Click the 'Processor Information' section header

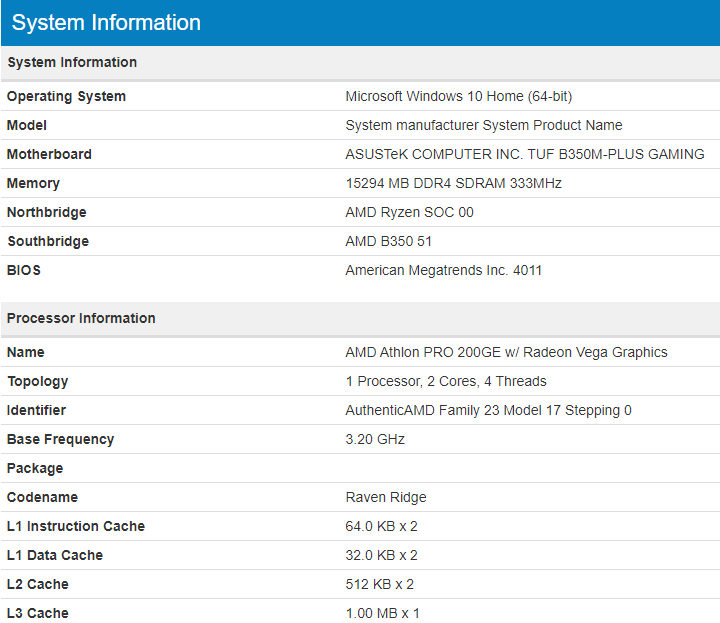point(81,318)
